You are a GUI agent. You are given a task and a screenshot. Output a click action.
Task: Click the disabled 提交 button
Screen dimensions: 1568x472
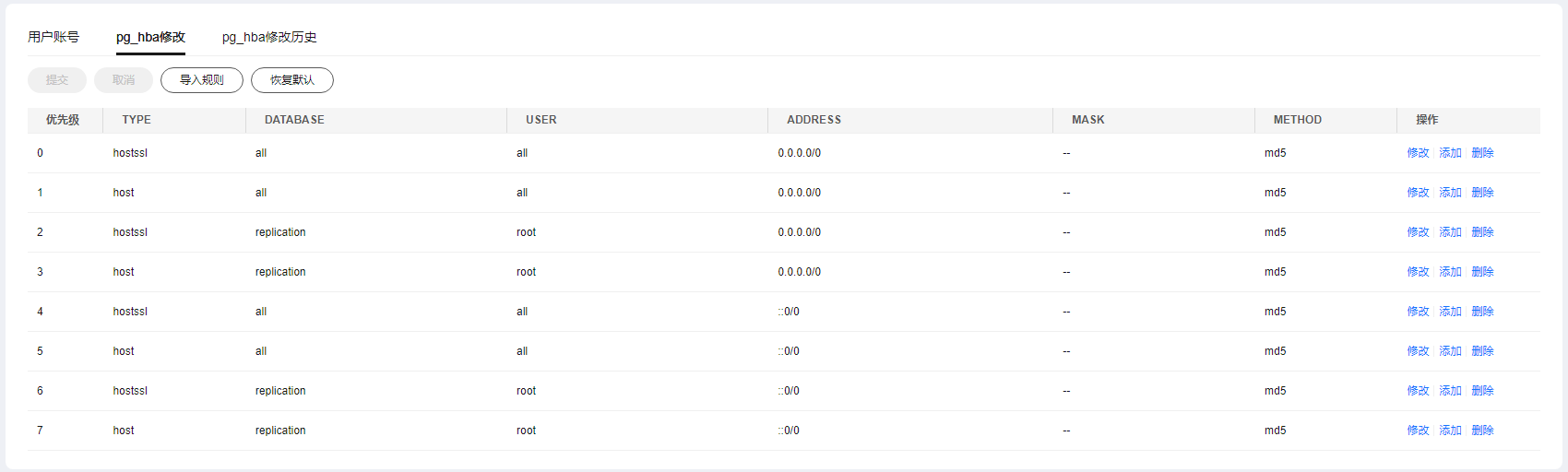tap(57, 80)
